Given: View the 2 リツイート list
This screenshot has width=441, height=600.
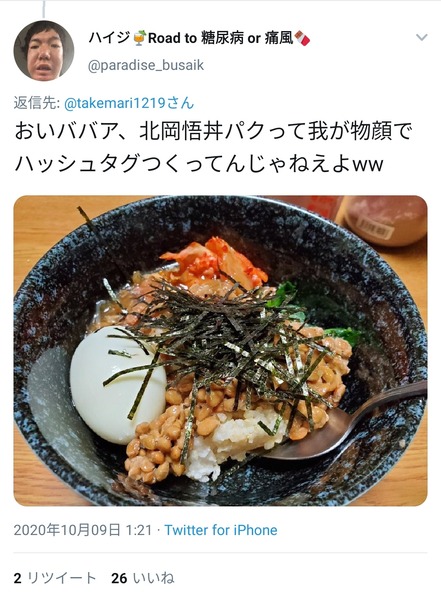Looking at the screenshot, I should point(54,578).
